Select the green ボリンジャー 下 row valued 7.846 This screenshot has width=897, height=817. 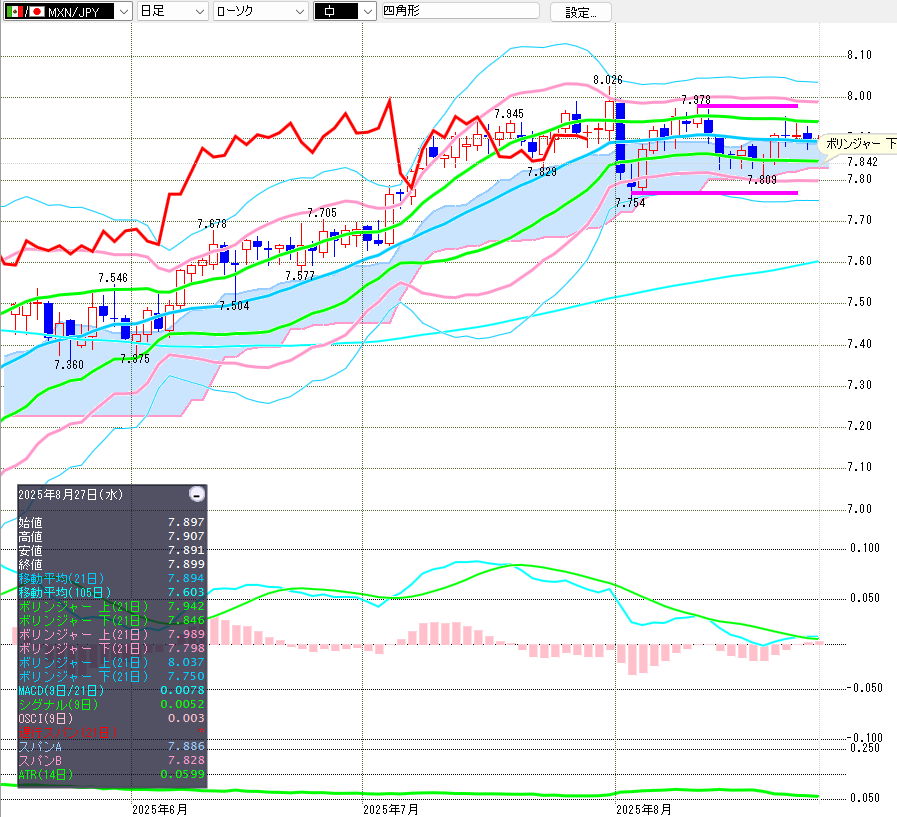click(x=112, y=620)
